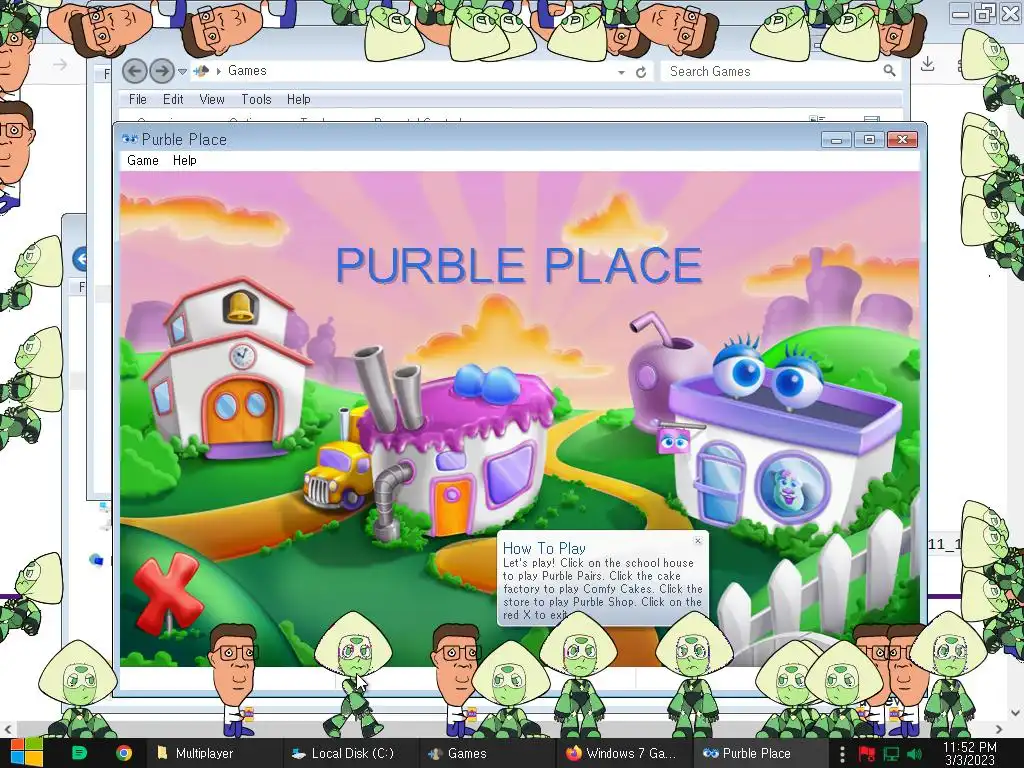Click the Games breadcrumb in address bar
Viewport: 1024px width, 768px height.
(x=247, y=71)
